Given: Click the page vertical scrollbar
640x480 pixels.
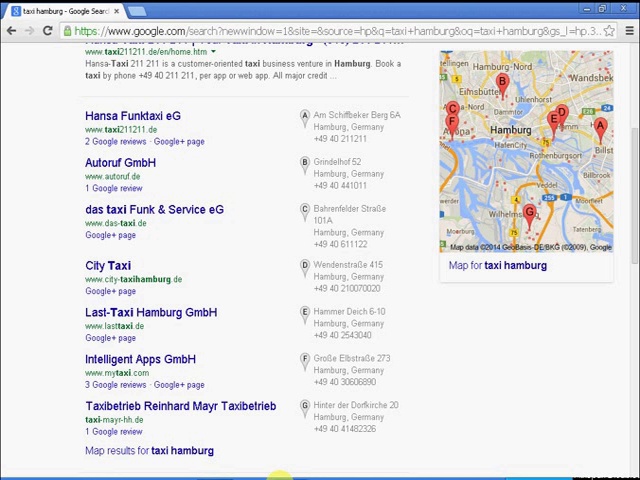Looking at the screenshot, I should 635,250.
